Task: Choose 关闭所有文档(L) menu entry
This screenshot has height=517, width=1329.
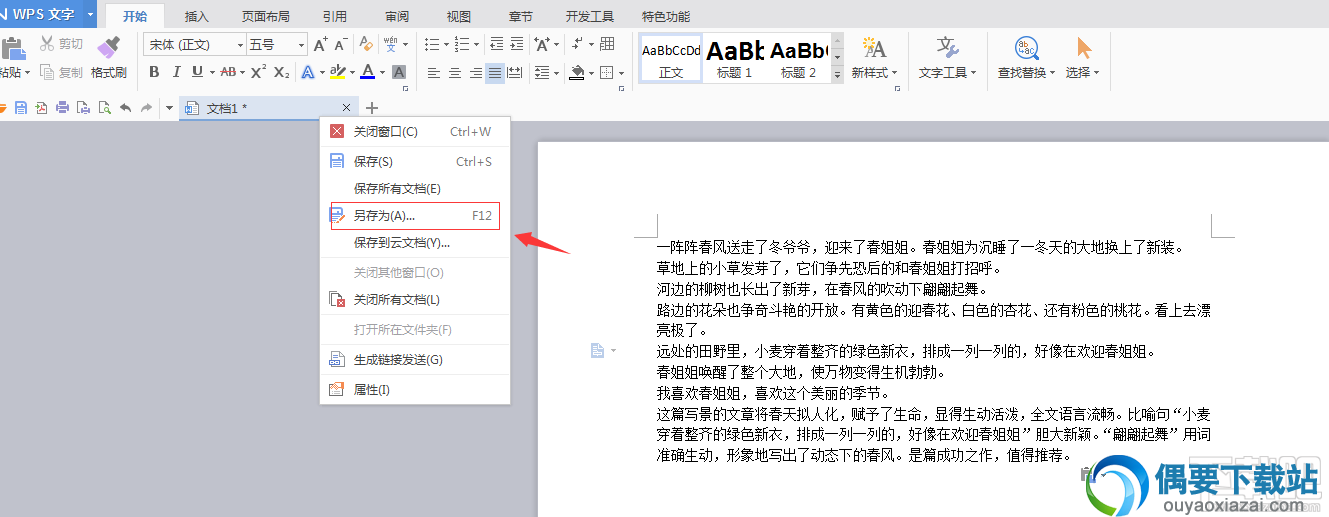Action: [415, 299]
